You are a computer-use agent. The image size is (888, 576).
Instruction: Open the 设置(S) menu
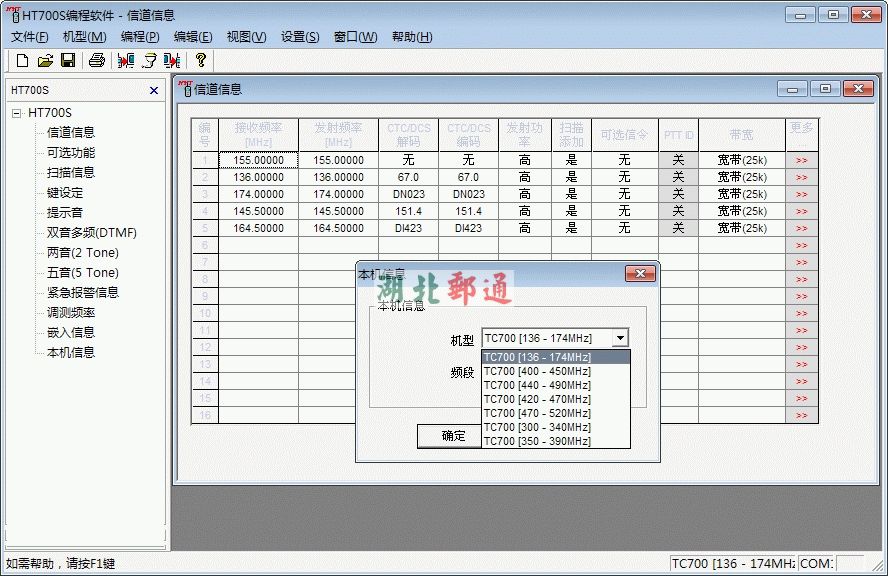300,37
